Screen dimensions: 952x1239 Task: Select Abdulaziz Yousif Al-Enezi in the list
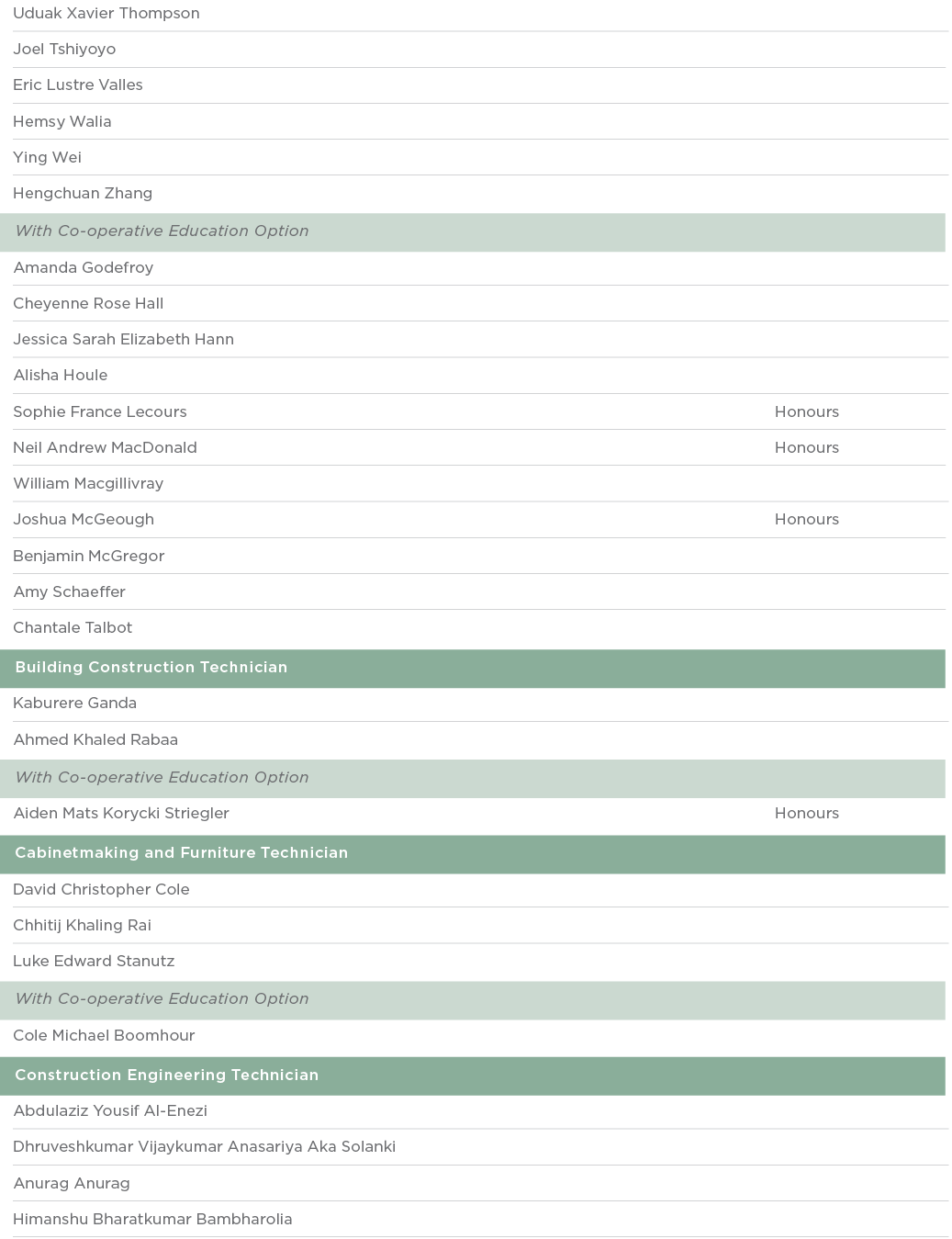pyautogui.click(x=110, y=1111)
